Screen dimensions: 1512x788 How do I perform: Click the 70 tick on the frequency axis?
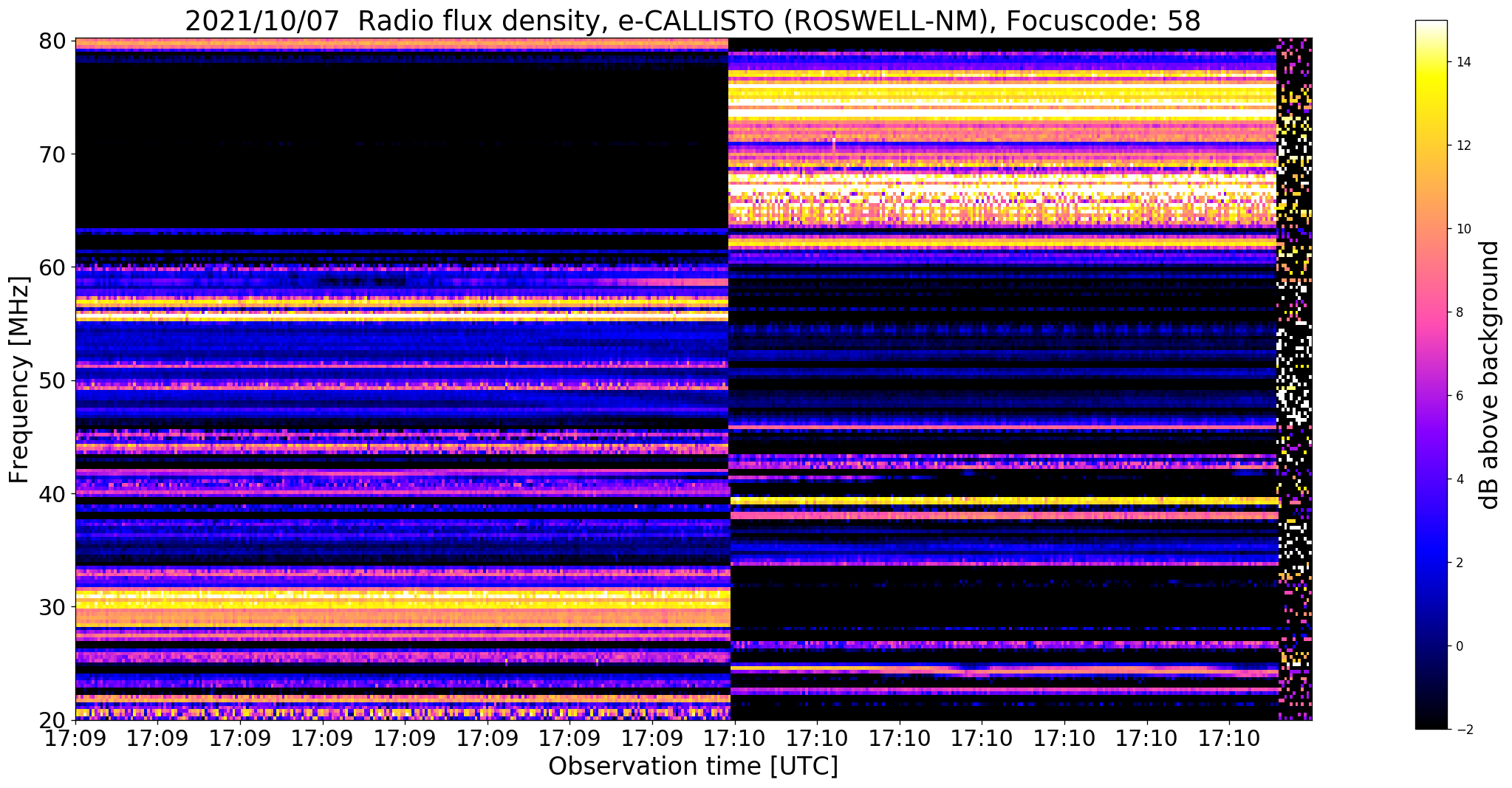point(52,154)
